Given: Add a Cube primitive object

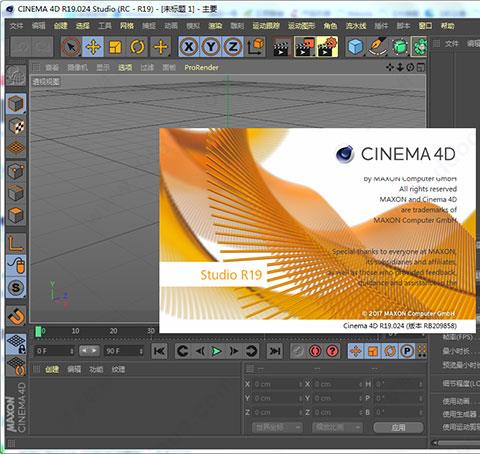Looking at the screenshot, I should (x=355, y=47).
